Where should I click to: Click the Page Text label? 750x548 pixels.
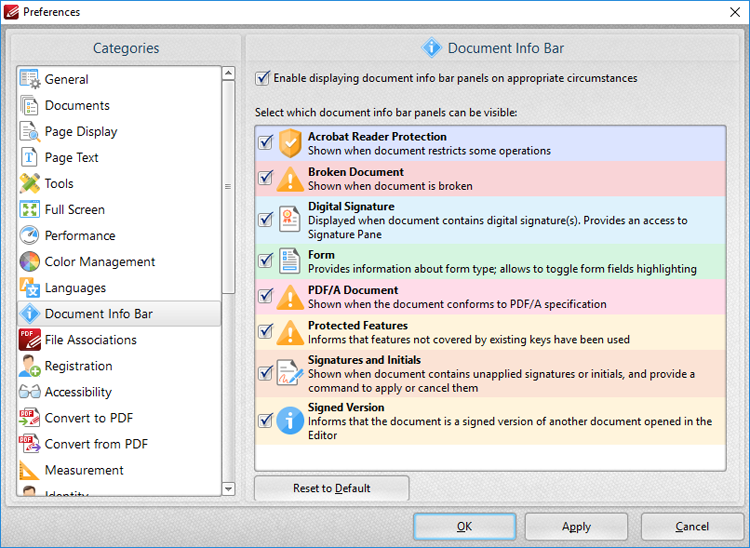coord(72,157)
